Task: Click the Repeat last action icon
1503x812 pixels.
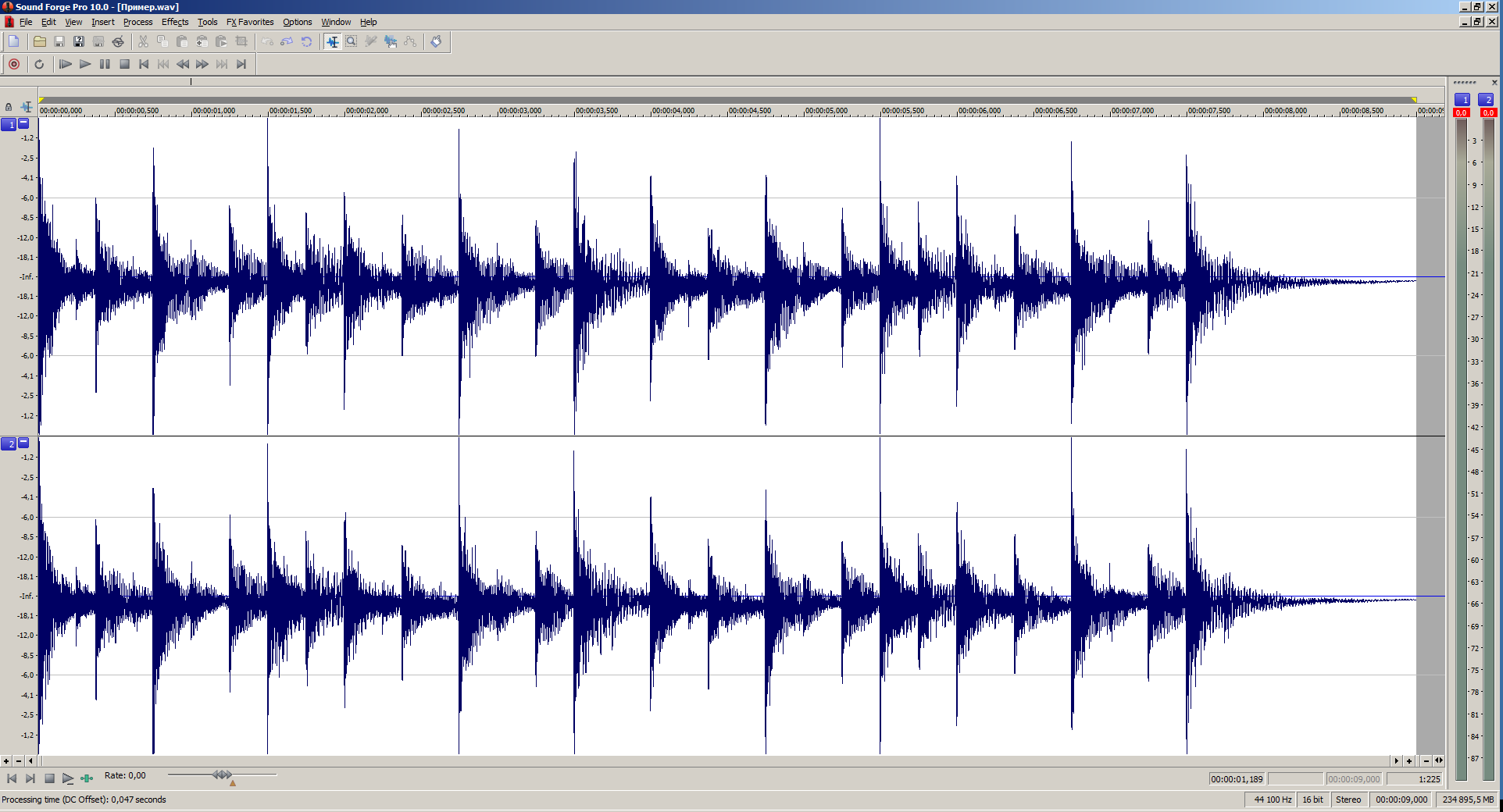Action: [306, 41]
